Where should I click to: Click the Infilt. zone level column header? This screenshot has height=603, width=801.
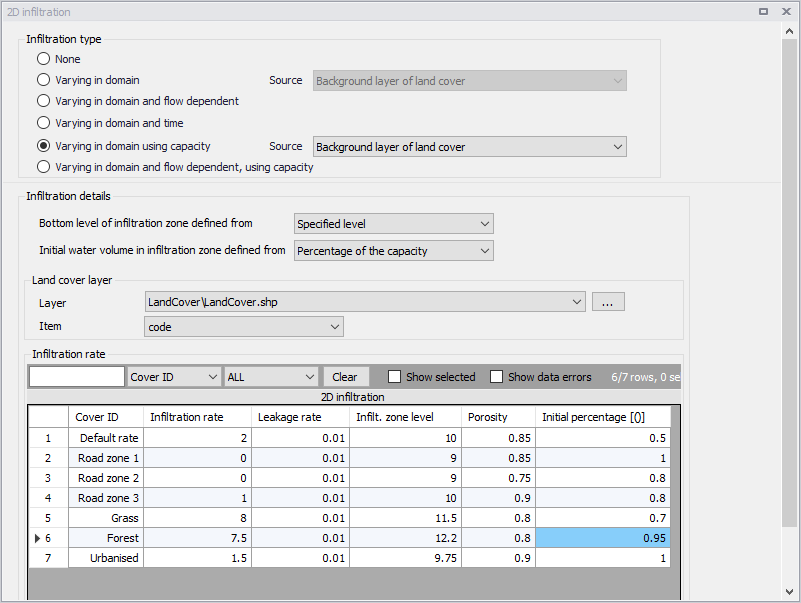406,417
